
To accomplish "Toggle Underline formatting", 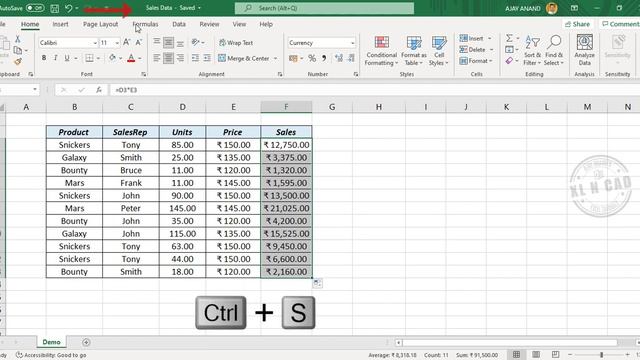I will point(67,58).
